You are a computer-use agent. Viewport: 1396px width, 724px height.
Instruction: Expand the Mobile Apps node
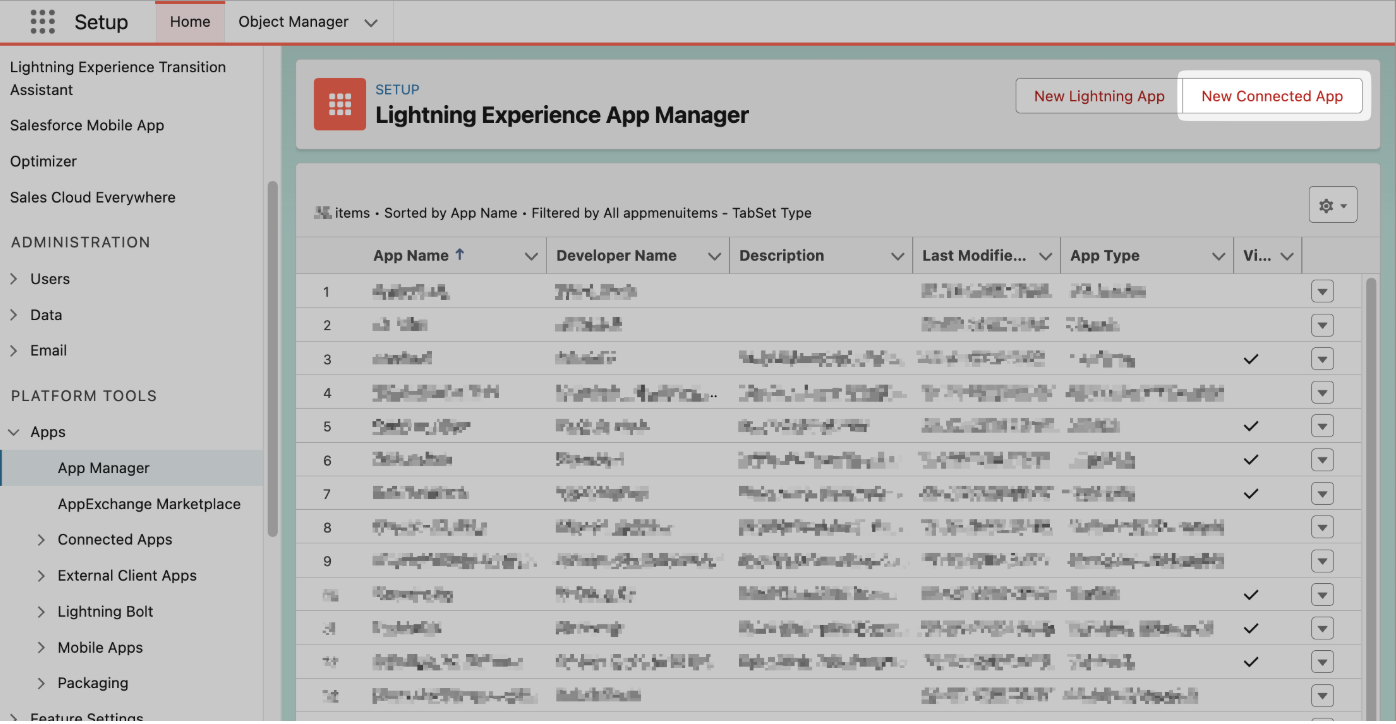coord(41,648)
